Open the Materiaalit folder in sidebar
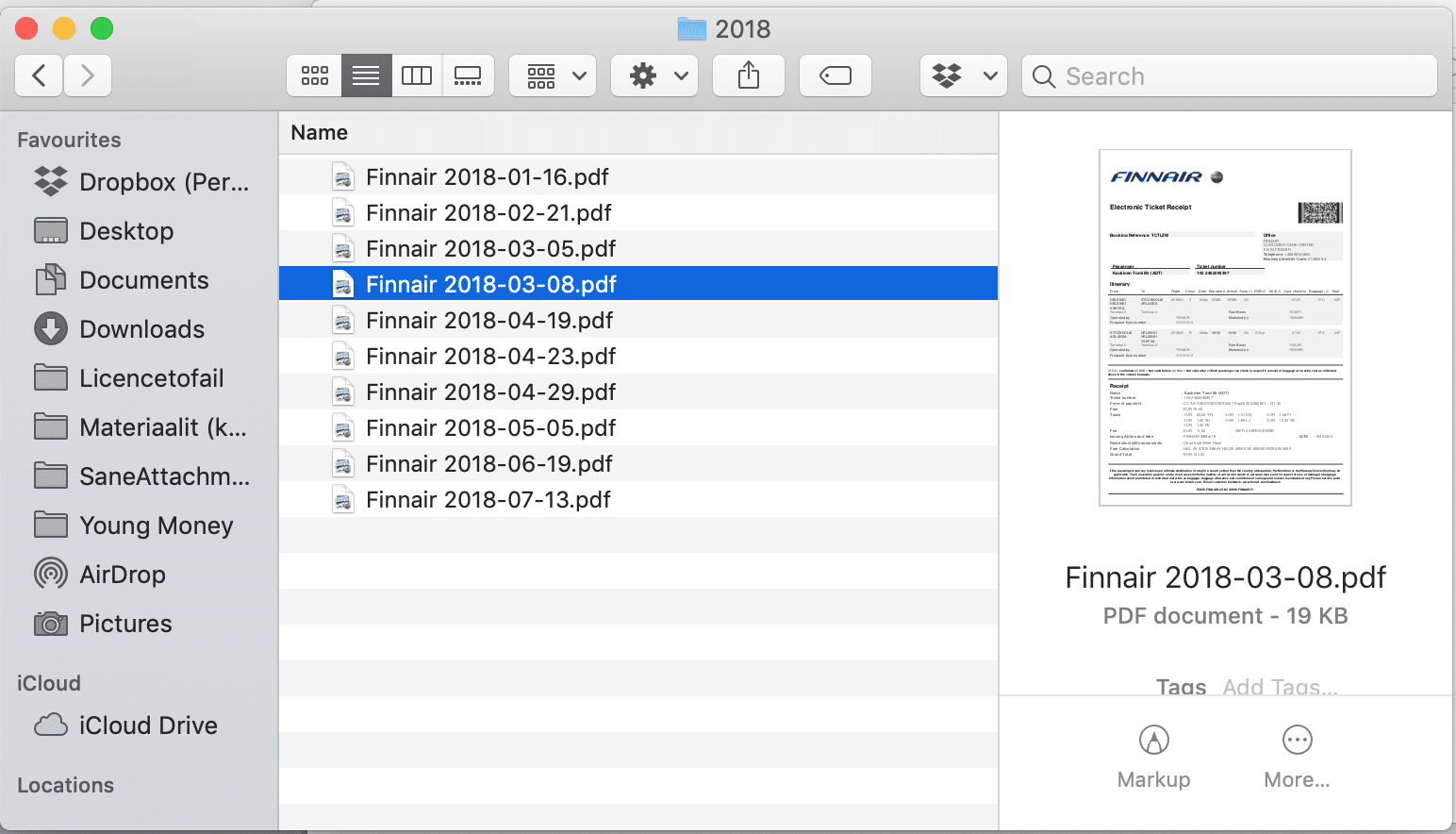 [141, 427]
